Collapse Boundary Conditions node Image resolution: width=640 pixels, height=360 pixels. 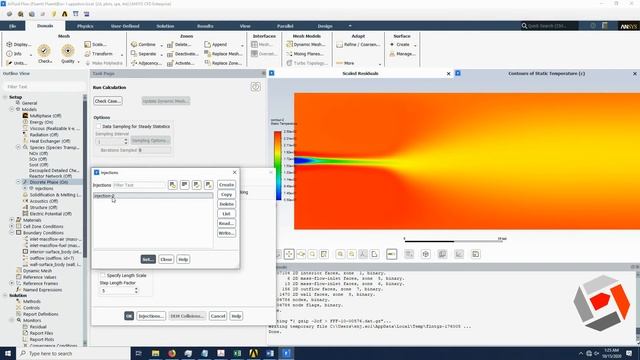pos(12,233)
